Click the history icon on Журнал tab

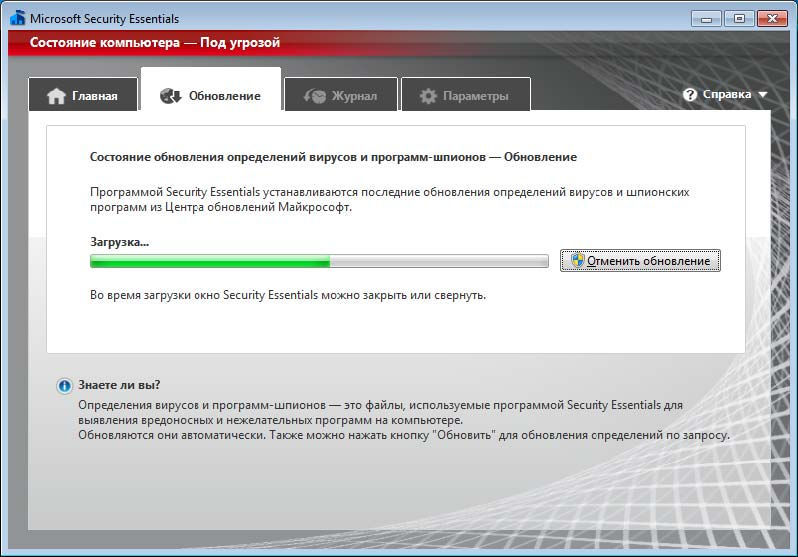314,96
